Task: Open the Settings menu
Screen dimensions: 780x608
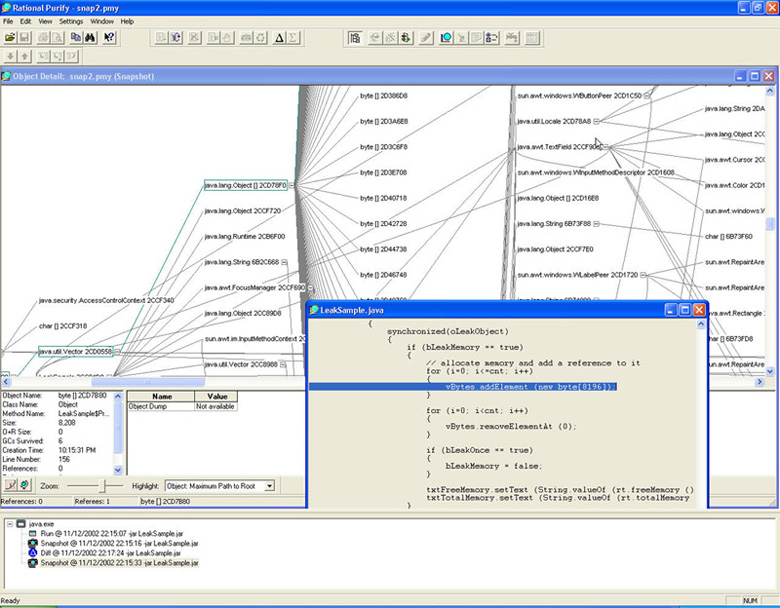Action: point(71,21)
